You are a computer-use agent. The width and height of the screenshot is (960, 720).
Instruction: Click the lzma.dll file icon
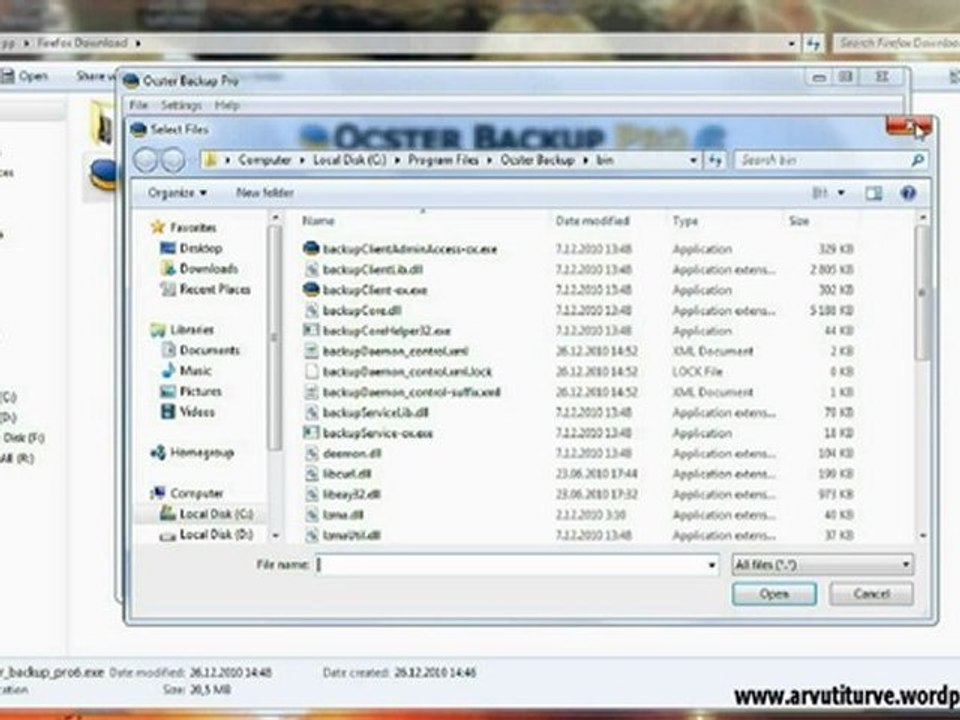pos(312,515)
